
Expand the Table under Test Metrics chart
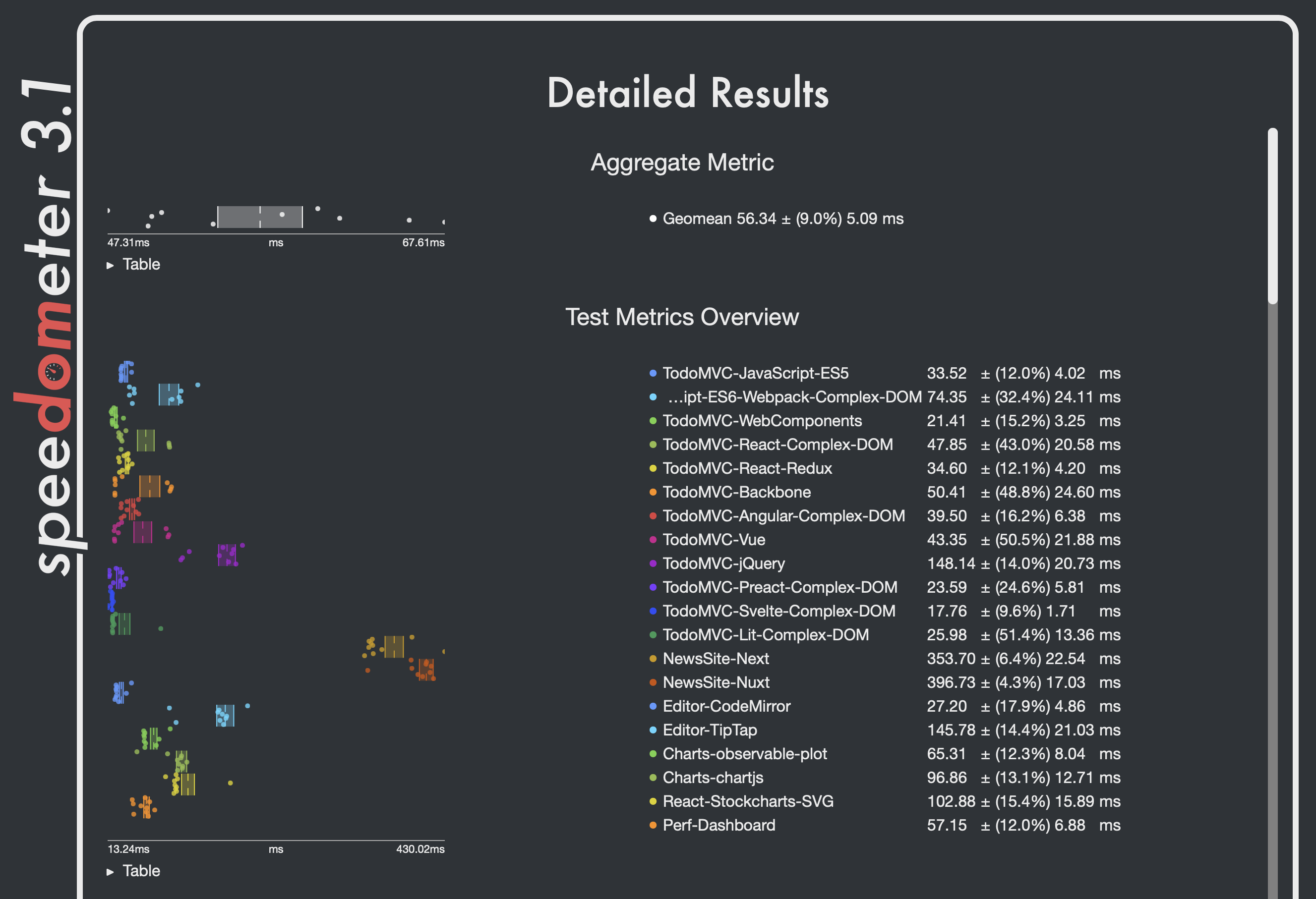tap(140, 871)
